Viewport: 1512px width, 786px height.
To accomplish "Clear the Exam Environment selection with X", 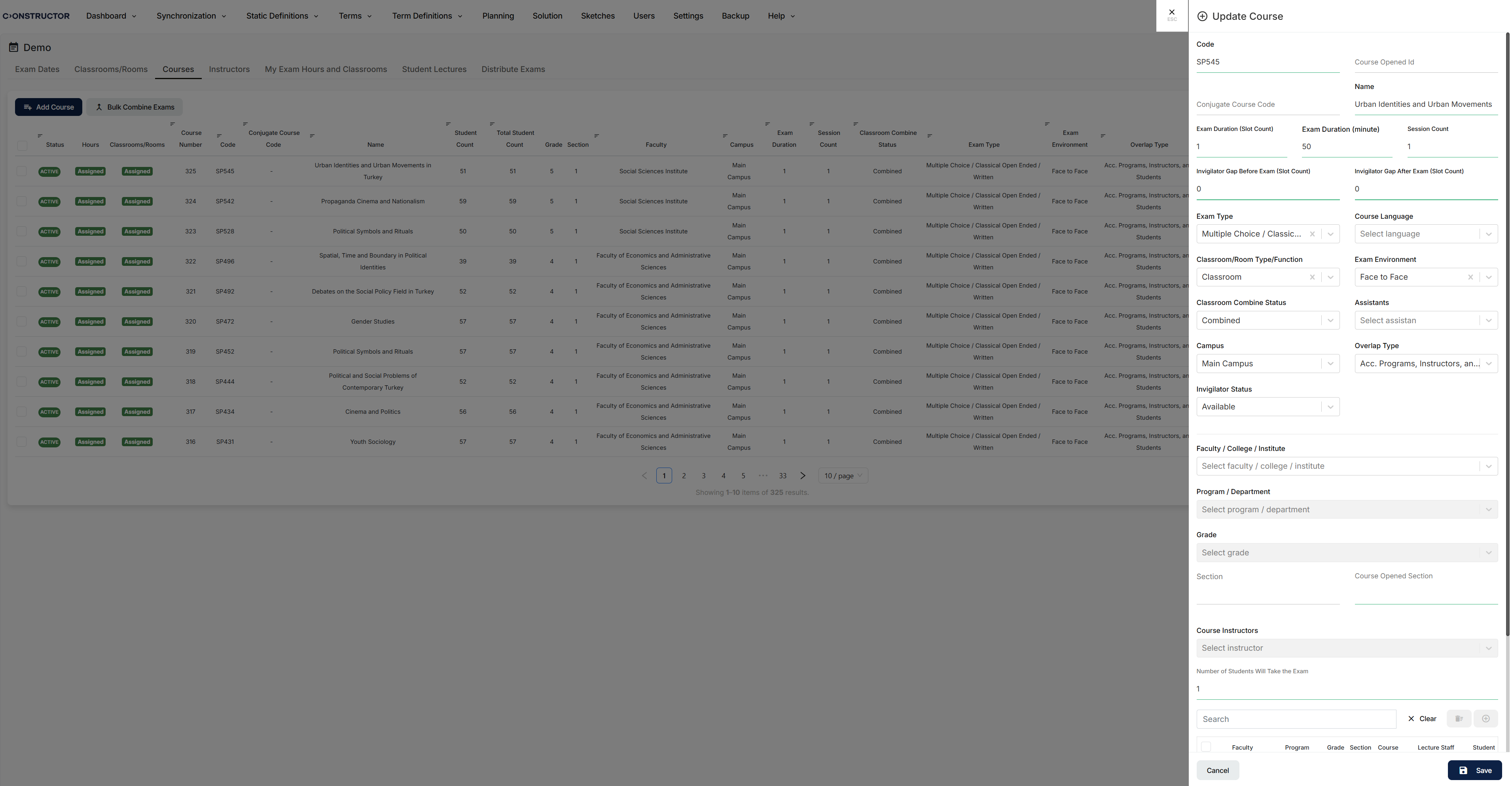I will (x=1470, y=277).
